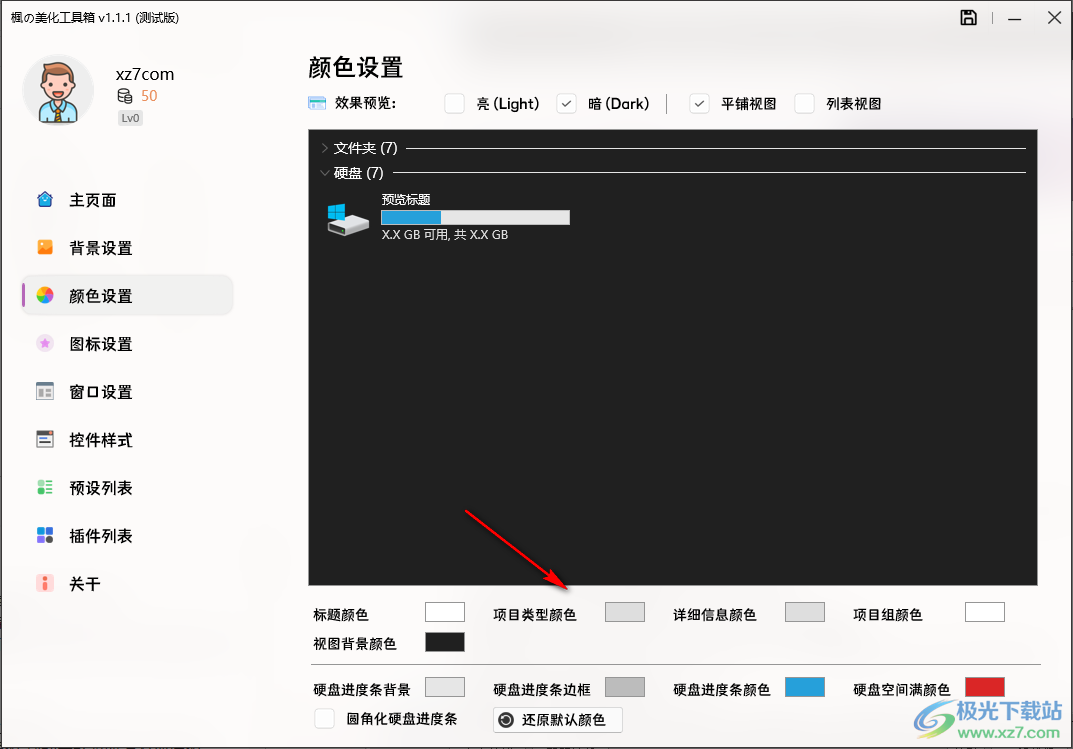Enable the 亮 (Light) preview checkbox
1073x749 pixels.
[454, 104]
